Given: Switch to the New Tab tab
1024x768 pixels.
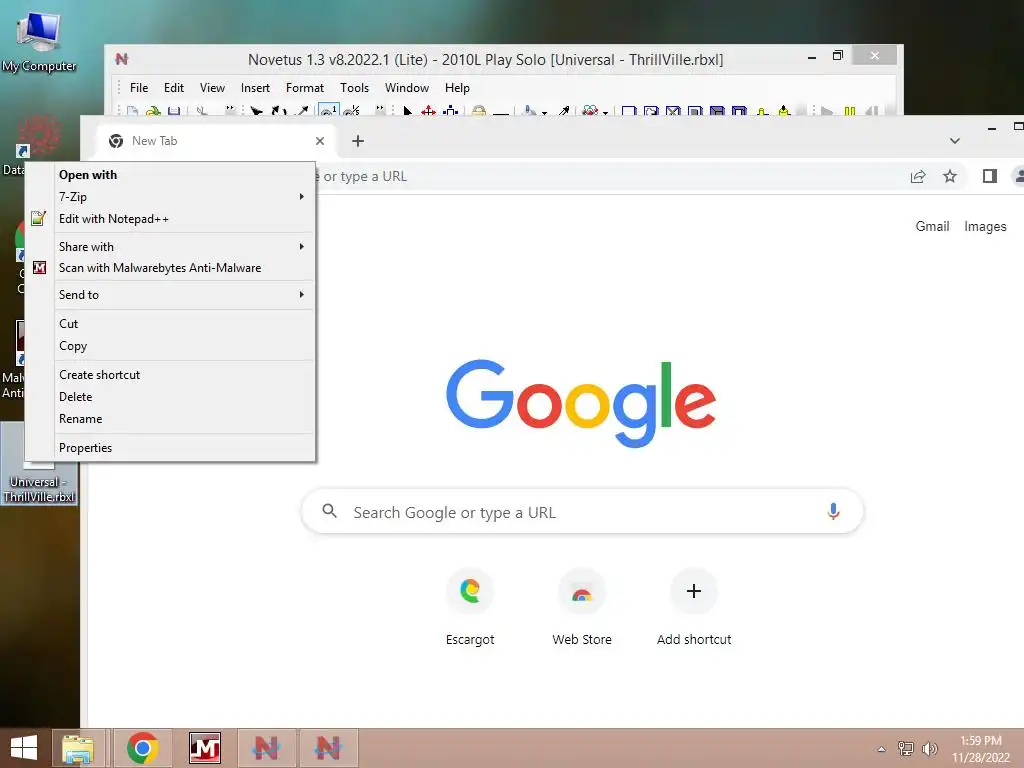Looking at the screenshot, I should [216, 140].
